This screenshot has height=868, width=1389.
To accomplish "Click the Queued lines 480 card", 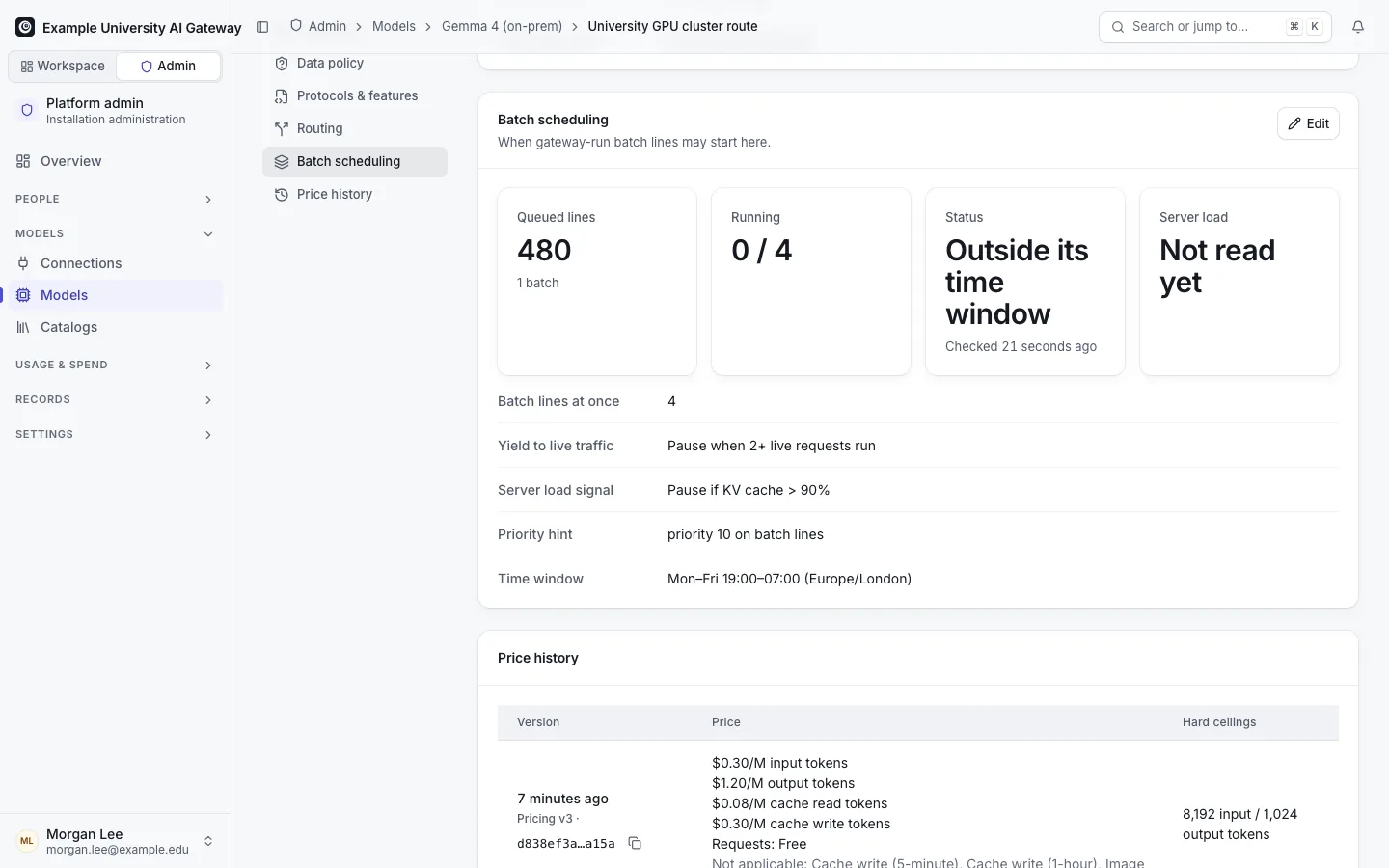I will (x=597, y=282).
